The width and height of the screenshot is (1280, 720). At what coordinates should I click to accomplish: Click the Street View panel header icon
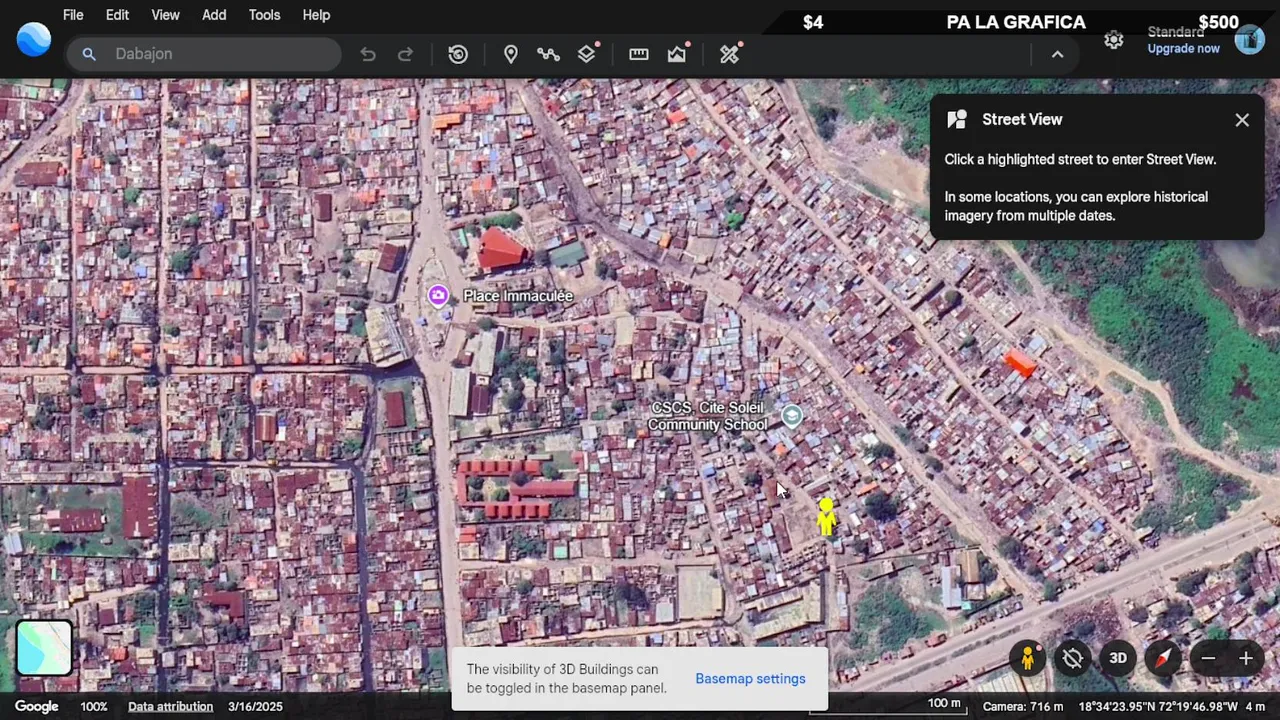(x=957, y=120)
